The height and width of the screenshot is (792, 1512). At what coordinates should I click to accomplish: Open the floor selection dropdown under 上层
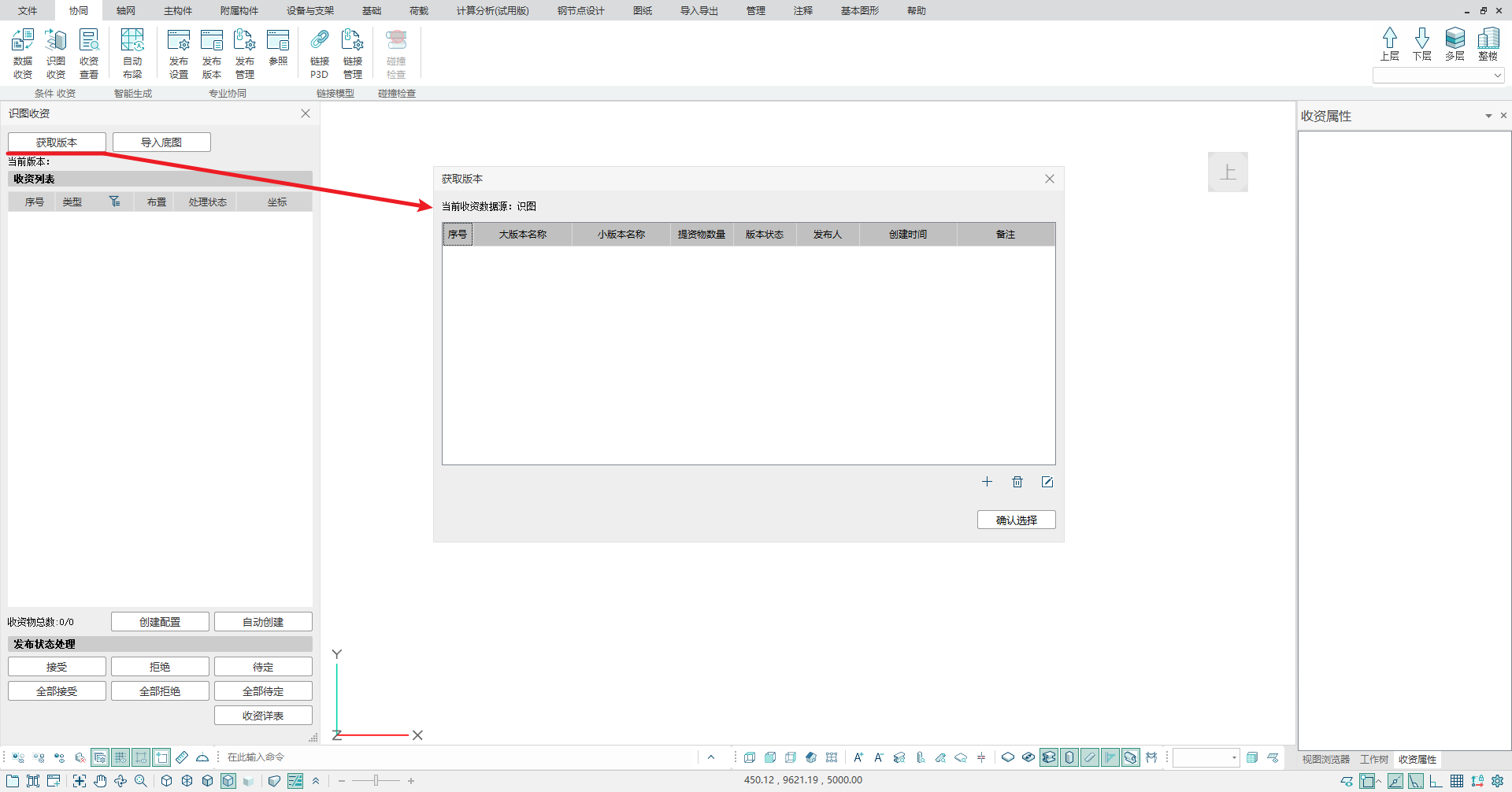coord(1438,75)
